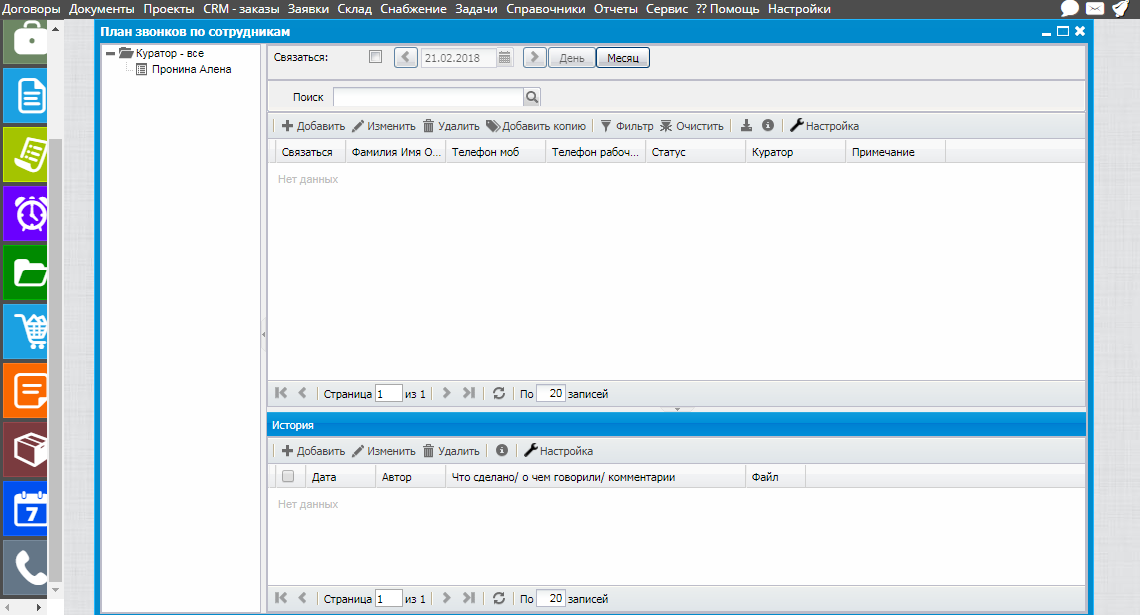
Task: Click the info icon in call plan toolbar
Action: click(x=768, y=126)
